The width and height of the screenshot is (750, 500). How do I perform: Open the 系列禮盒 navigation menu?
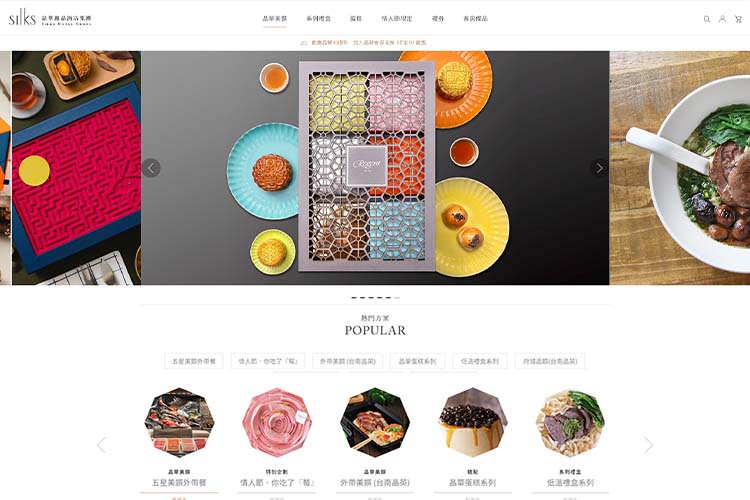[x=319, y=19]
